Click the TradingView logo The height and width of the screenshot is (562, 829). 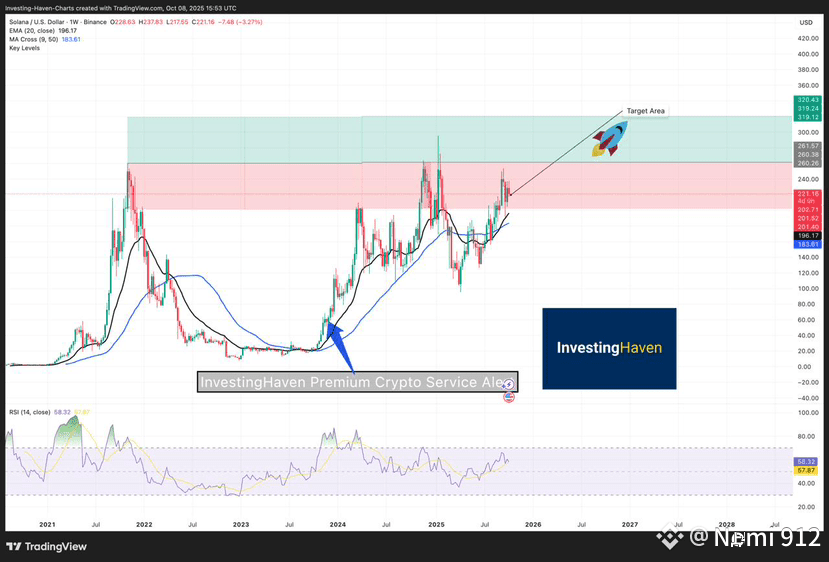tap(47, 547)
